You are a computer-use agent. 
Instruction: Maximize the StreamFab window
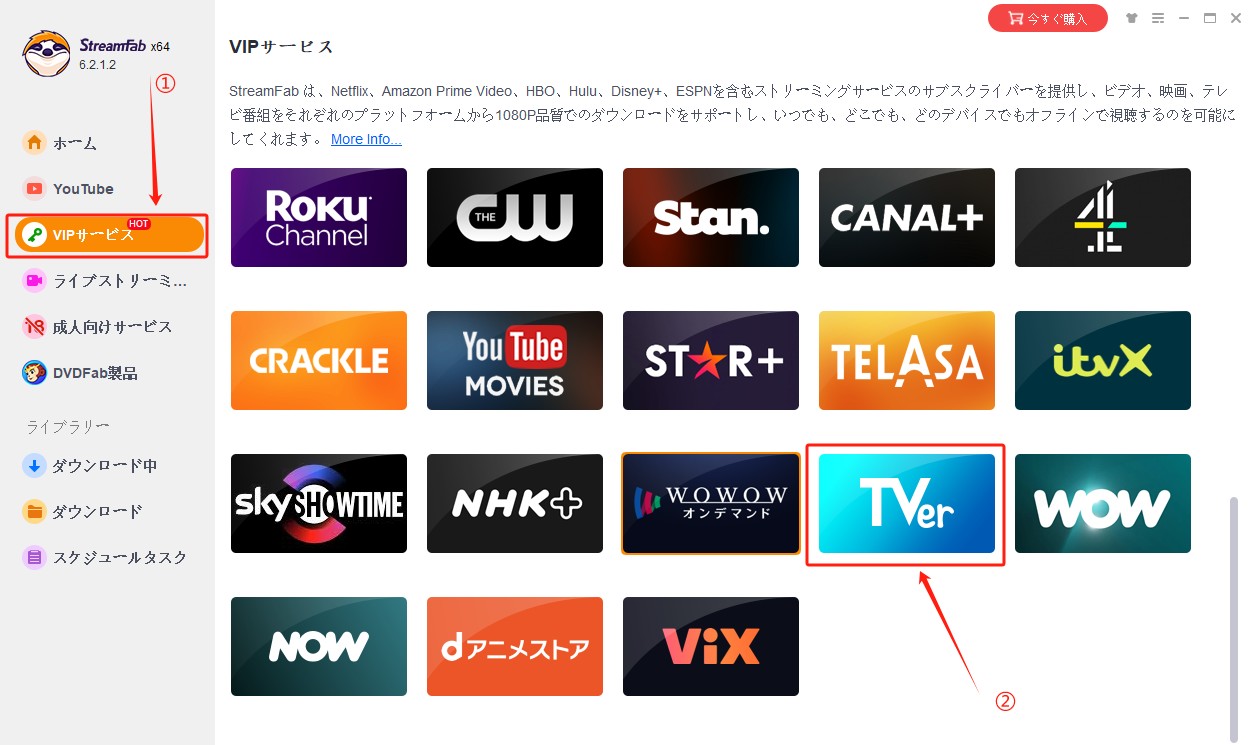tap(1210, 18)
